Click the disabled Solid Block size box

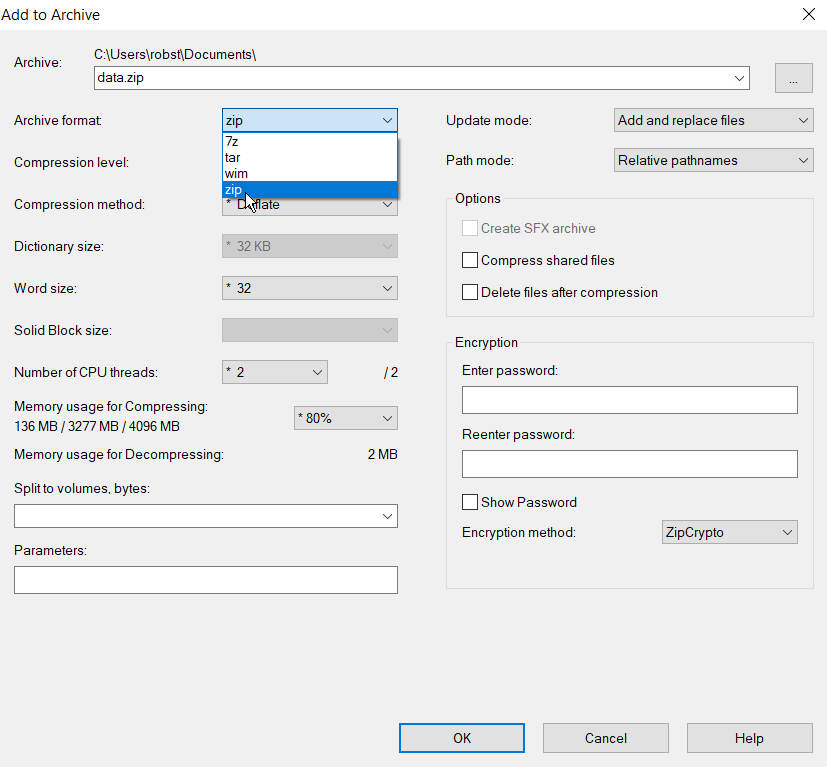point(310,330)
